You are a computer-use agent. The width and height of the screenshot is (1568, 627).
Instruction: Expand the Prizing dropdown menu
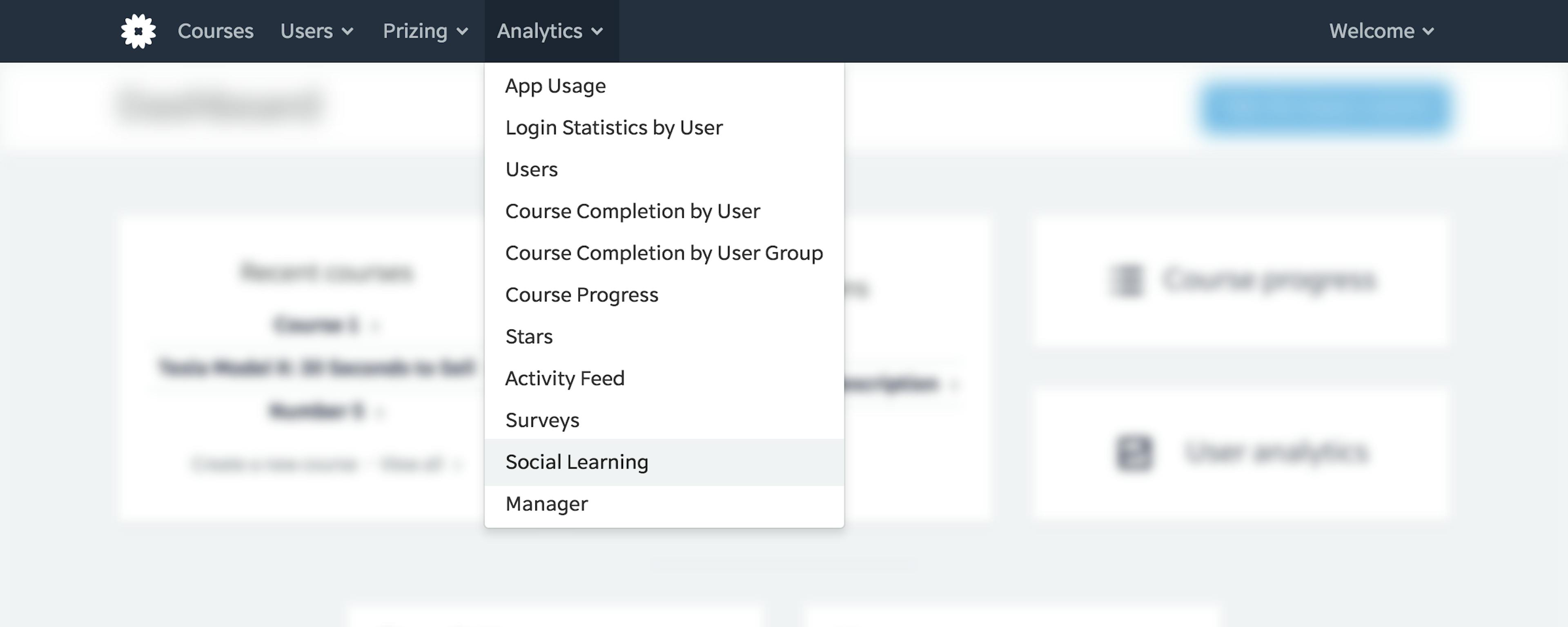click(425, 31)
